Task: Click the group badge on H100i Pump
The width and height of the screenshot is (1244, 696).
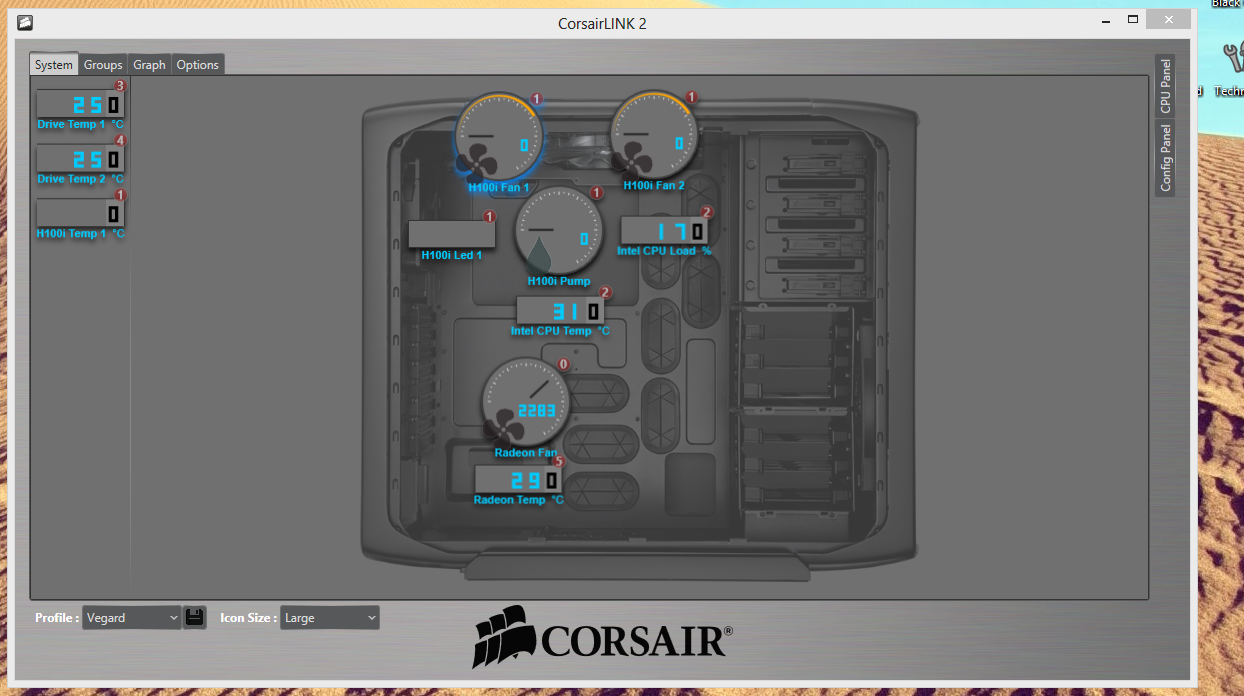Action: [x=597, y=193]
